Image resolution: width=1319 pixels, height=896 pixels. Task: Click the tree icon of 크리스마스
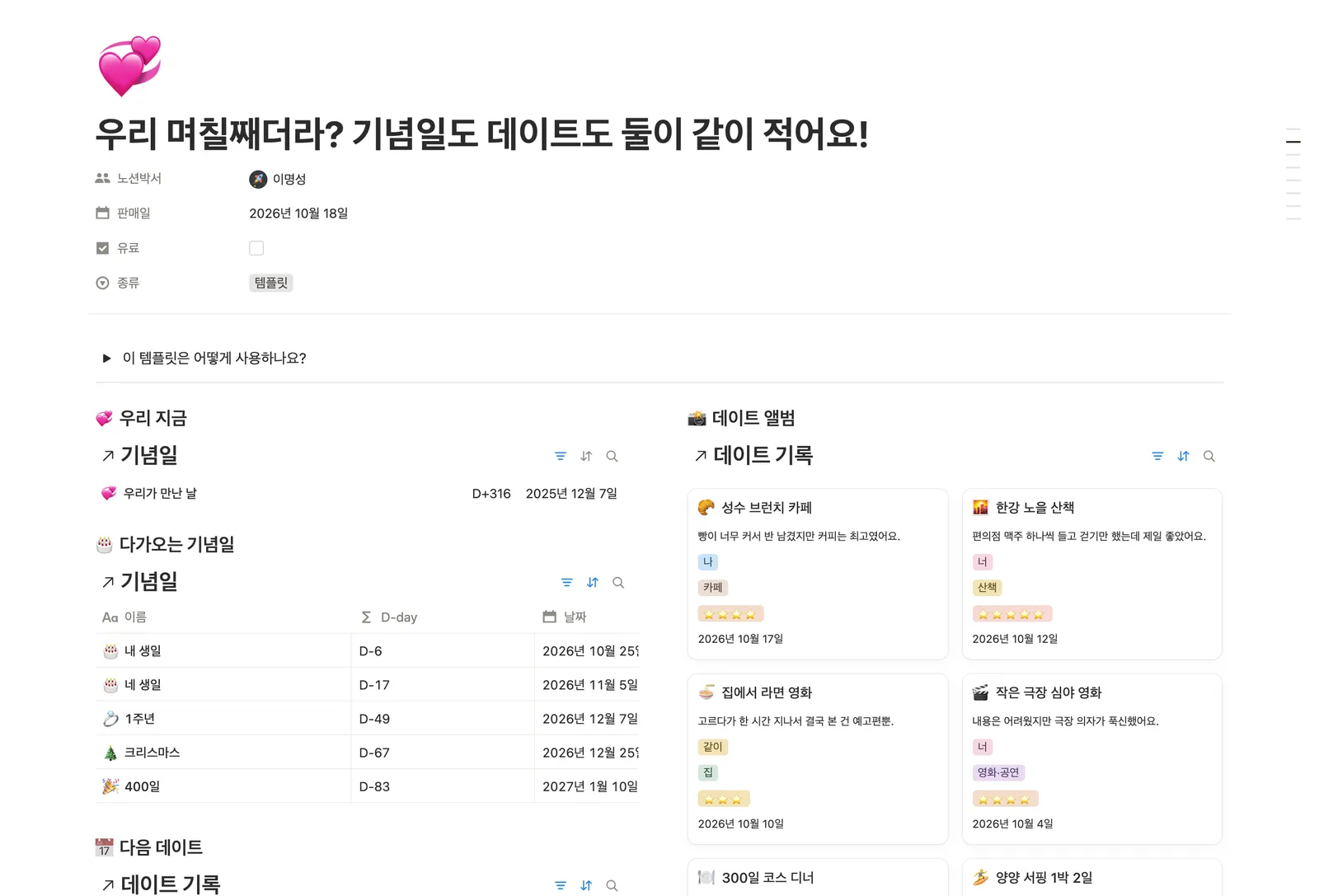coord(110,753)
